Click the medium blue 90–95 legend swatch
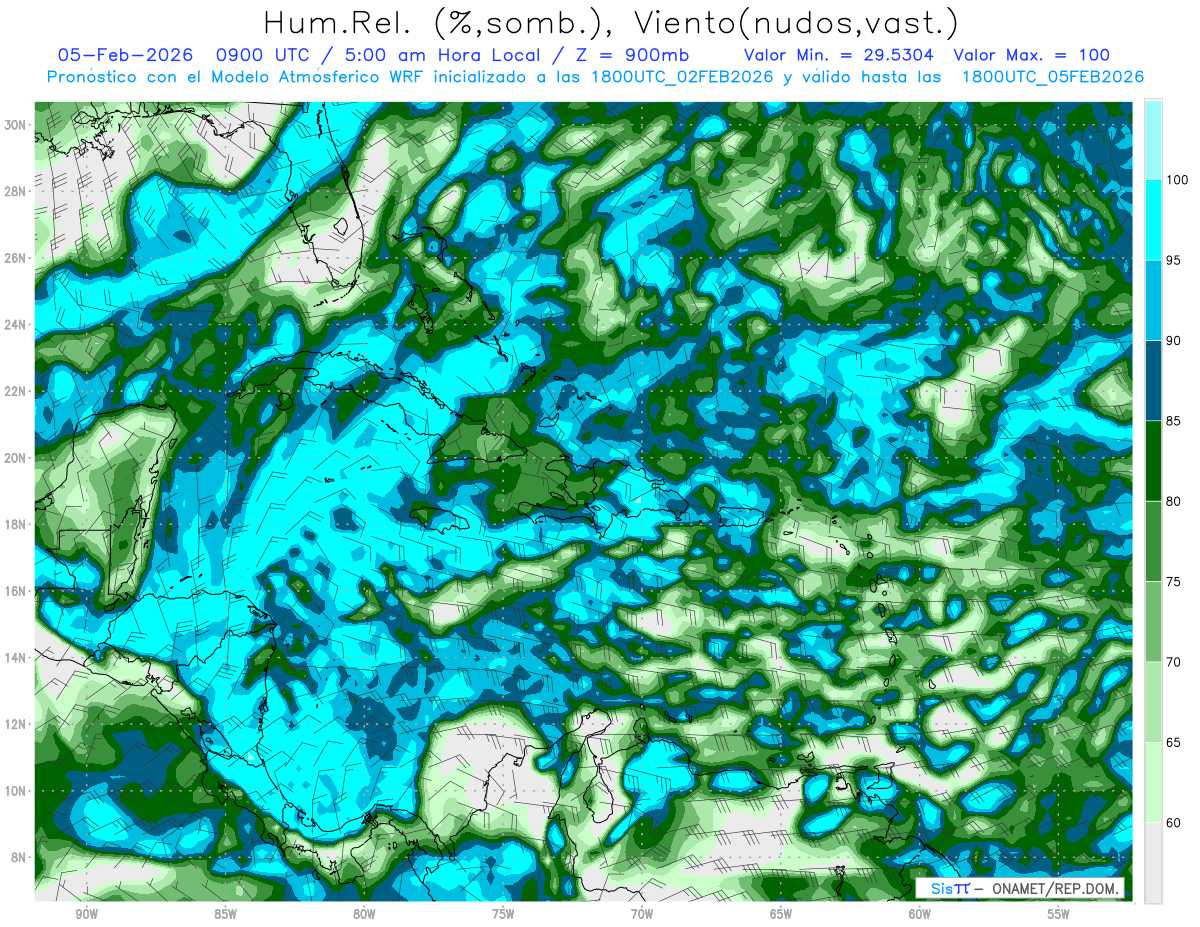The image size is (1200, 927). point(1153,300)
